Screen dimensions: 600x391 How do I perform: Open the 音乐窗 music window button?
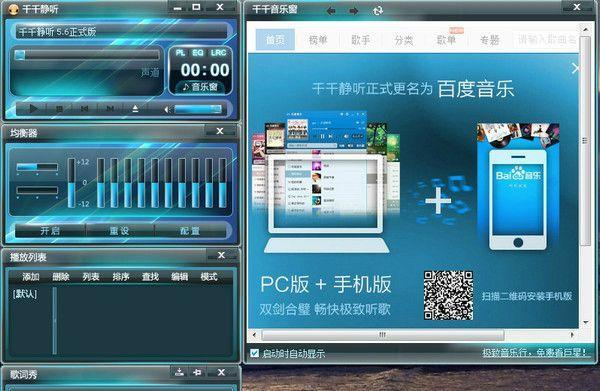click(x=201, y=87)
